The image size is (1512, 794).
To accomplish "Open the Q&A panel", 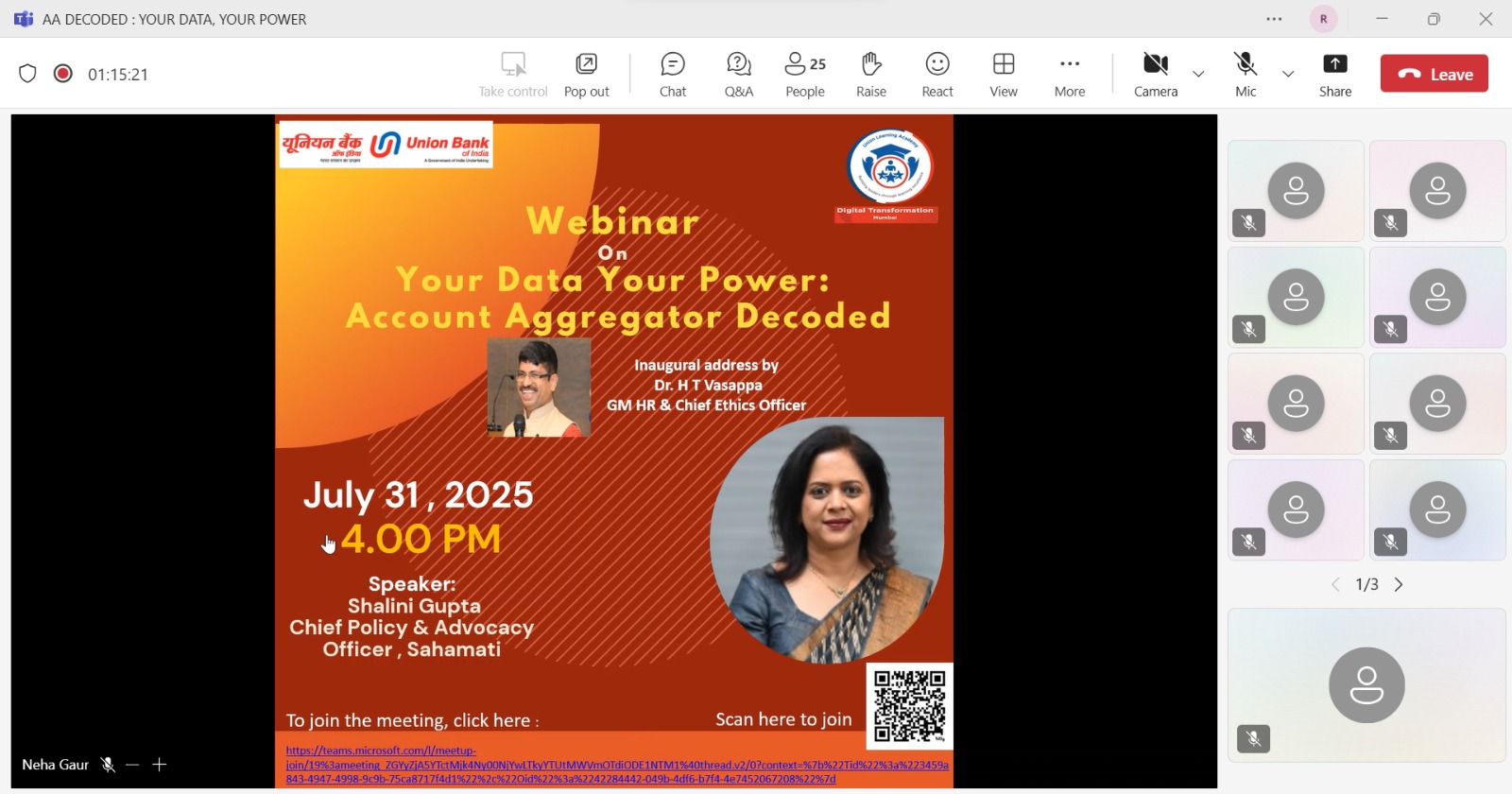I will click(x=739, y=75).
